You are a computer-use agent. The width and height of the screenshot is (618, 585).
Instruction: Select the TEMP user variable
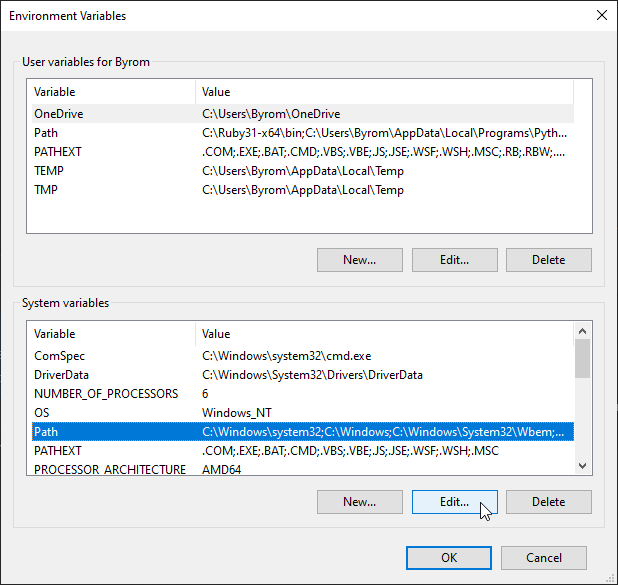303,171
